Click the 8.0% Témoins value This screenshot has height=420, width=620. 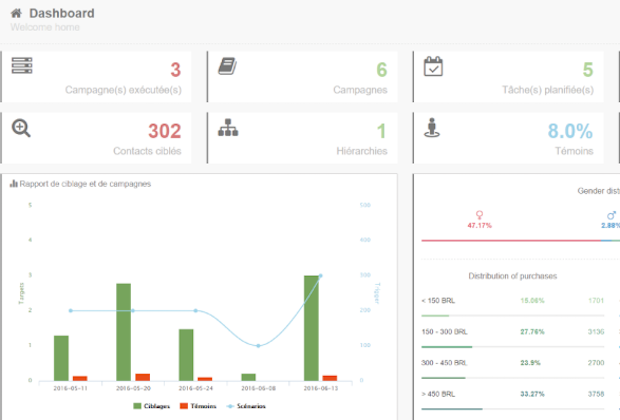(x=570, y=131)
